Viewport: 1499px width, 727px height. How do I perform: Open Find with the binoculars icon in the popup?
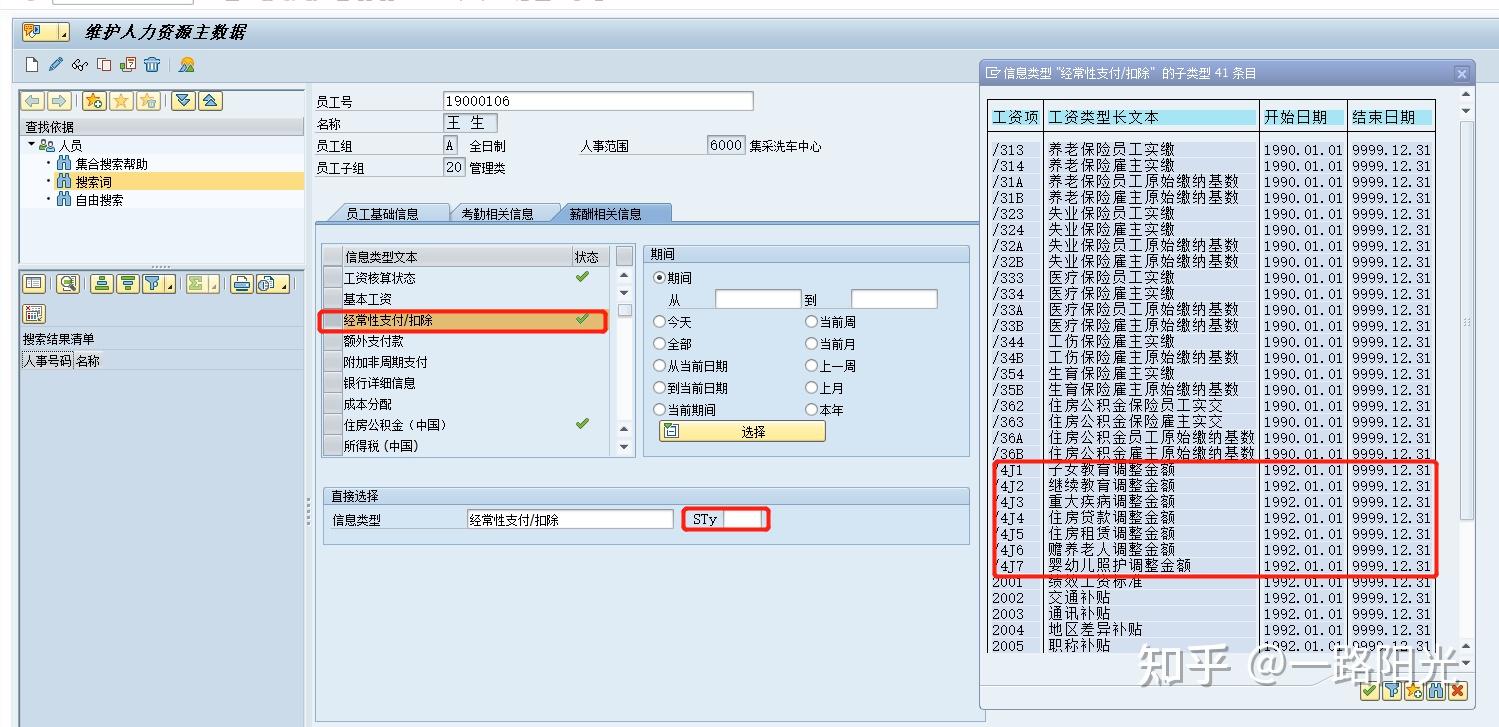[x=1437, y=692]
